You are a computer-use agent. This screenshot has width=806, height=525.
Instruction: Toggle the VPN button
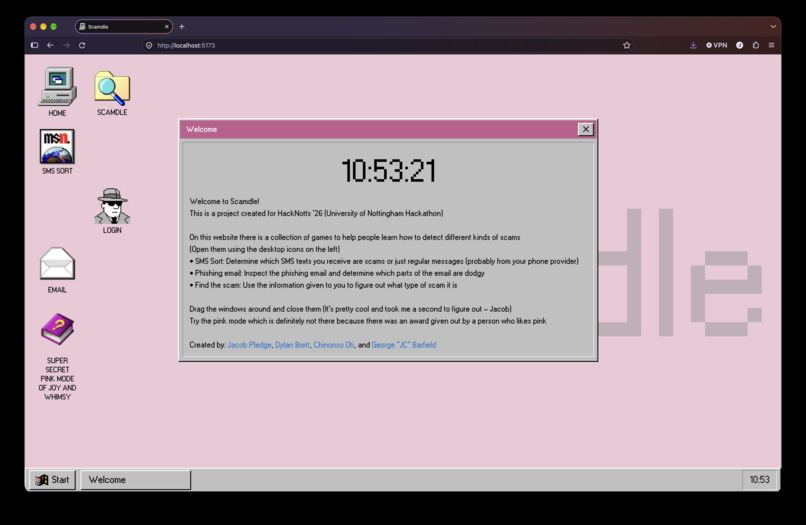point(717,45)
